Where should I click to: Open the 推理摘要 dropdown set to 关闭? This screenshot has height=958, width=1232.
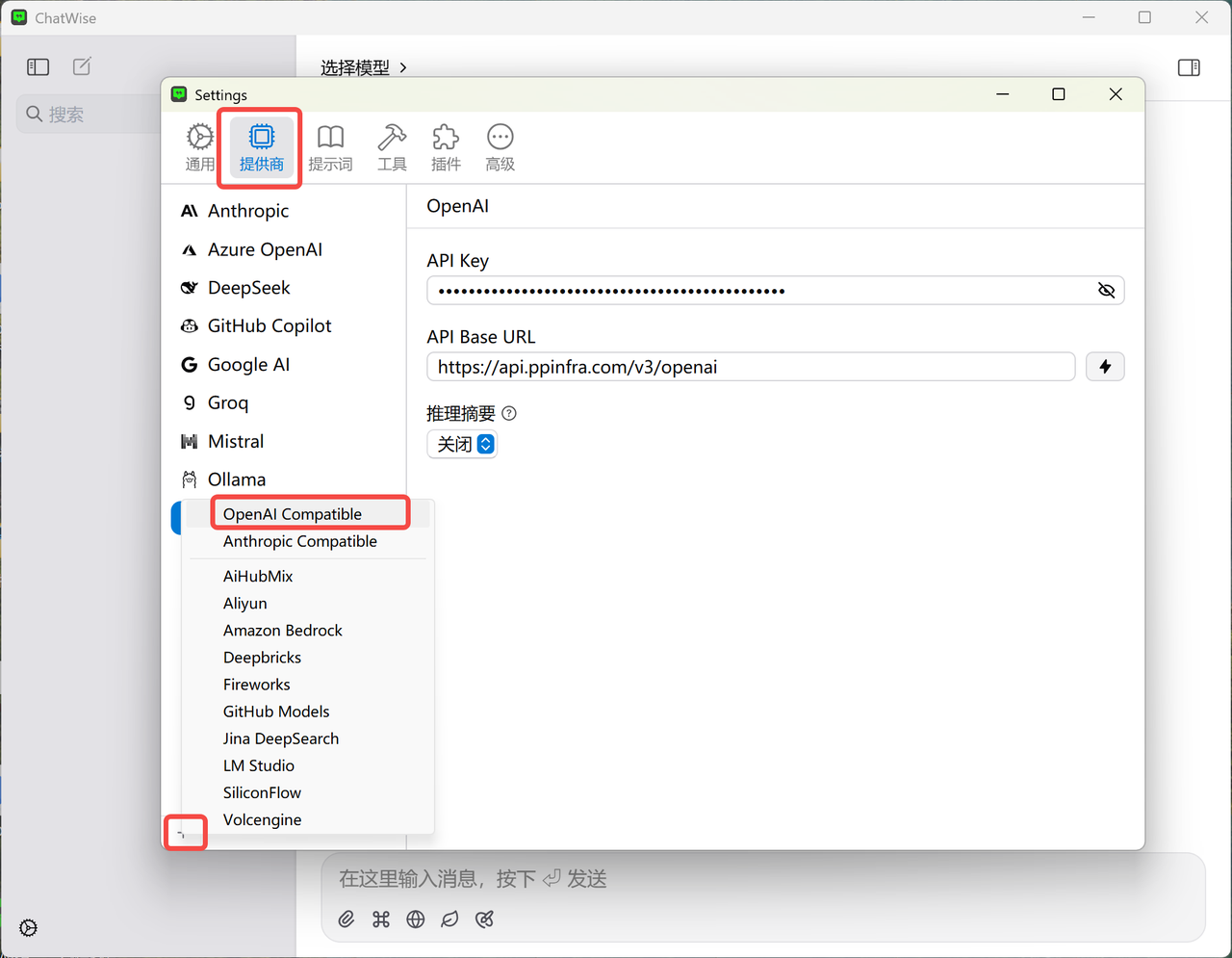click(462, 444)
